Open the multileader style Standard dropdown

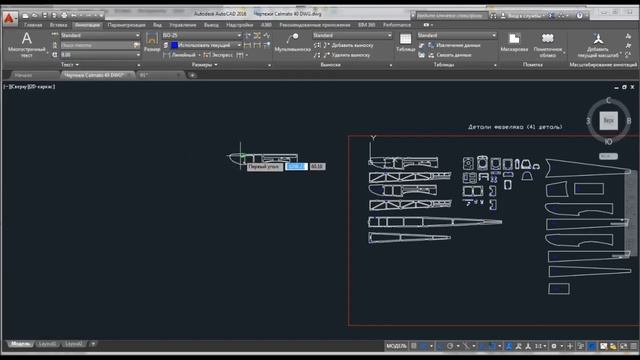pyautogui.click(x=352, y=36)
